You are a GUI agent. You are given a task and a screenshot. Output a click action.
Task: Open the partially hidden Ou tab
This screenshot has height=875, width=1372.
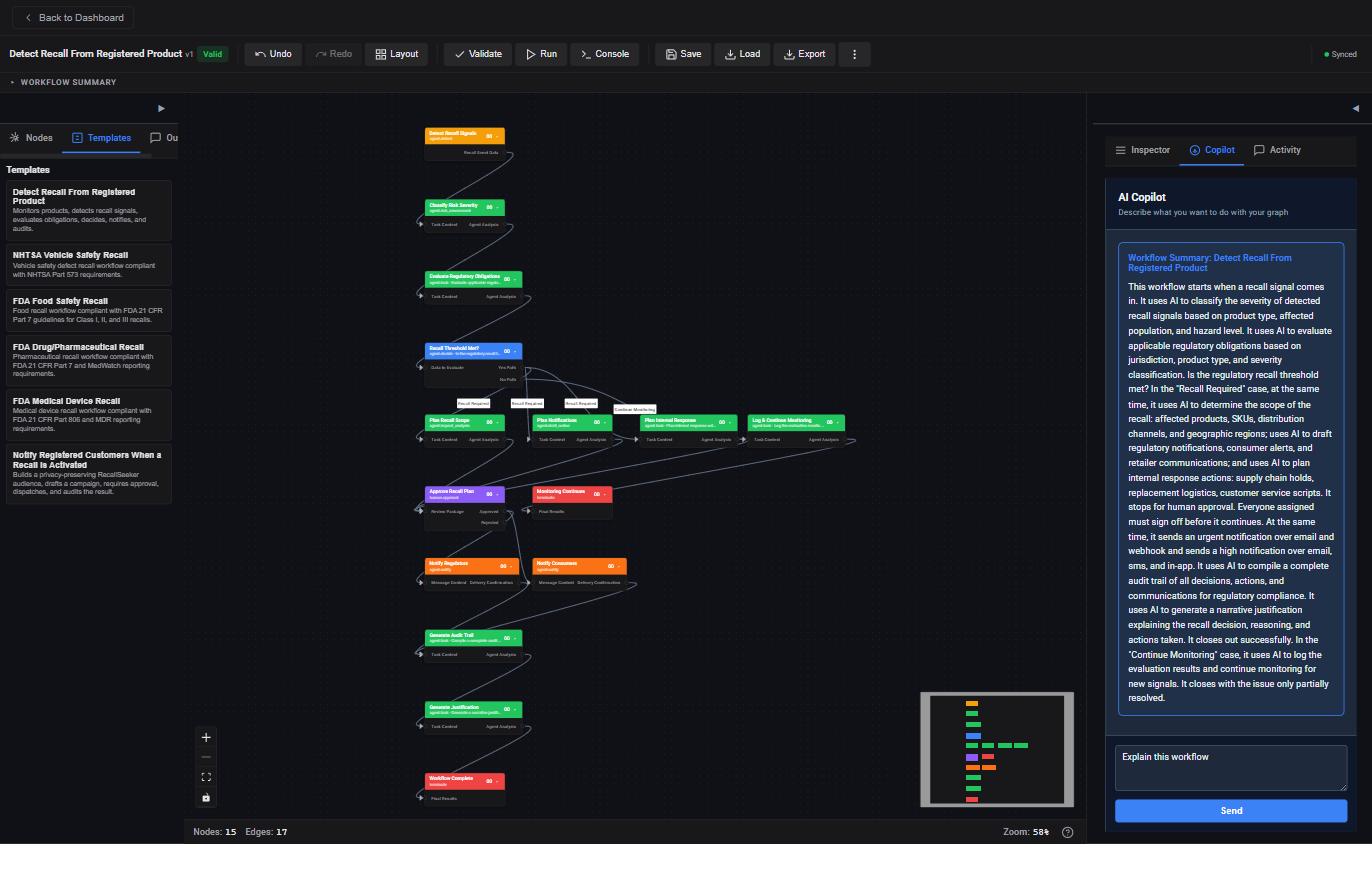point(164,138)
